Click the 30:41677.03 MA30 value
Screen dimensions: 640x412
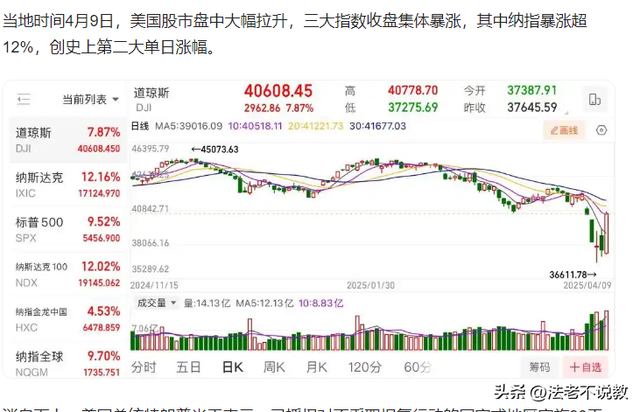(378, 126)
